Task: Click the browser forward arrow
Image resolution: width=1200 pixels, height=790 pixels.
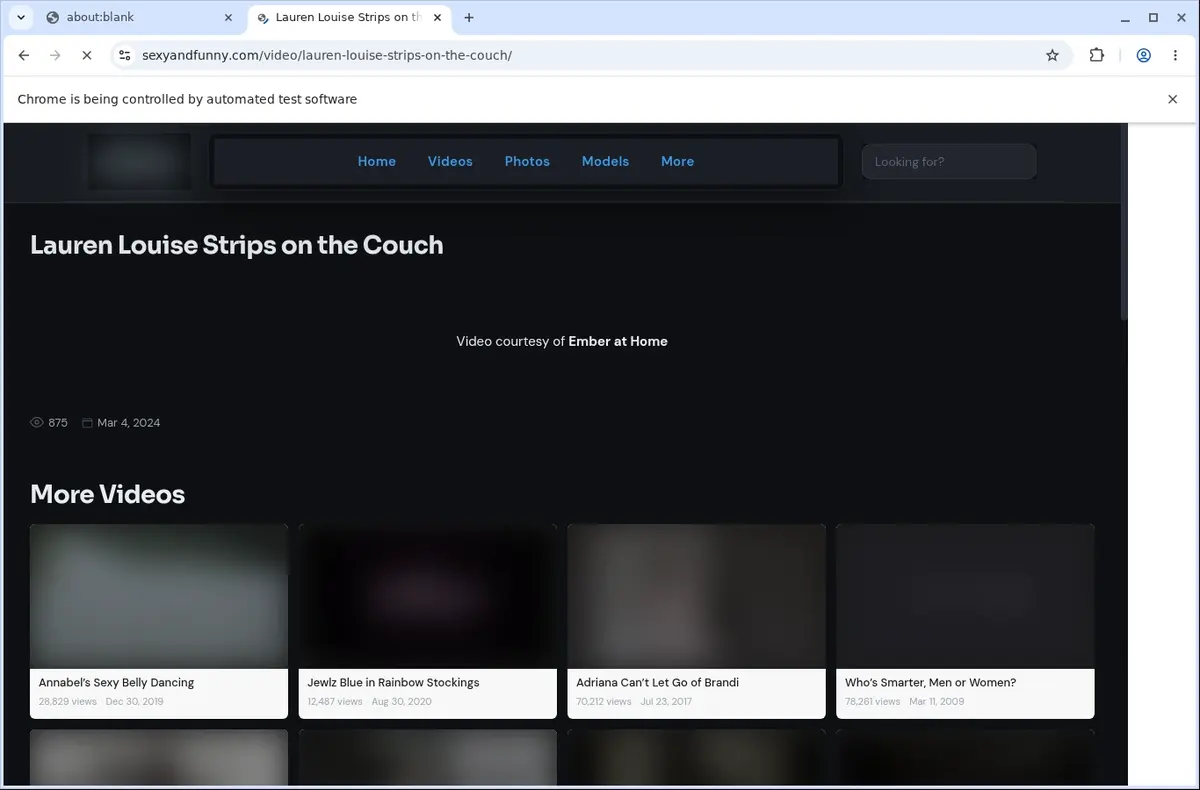Action: coord(55,56)
